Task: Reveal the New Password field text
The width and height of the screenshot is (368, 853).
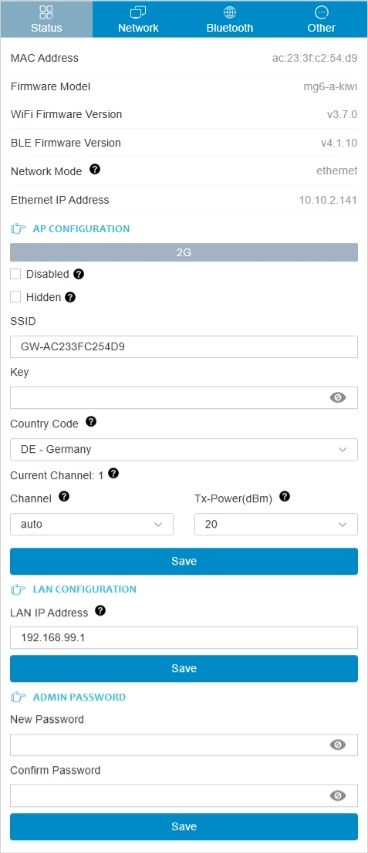Action: [338, 745]
